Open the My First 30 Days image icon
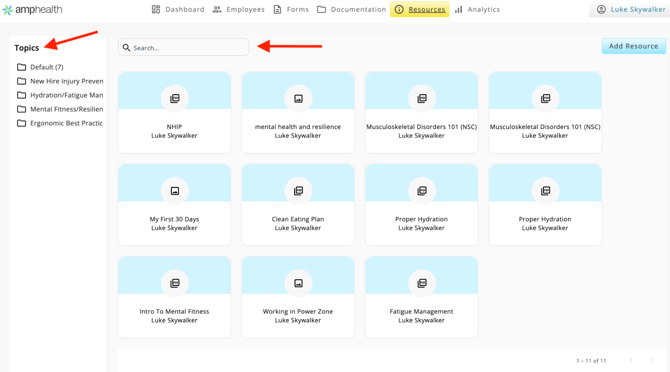This screenshot has width=670, height=372. (x=175, y=191)
